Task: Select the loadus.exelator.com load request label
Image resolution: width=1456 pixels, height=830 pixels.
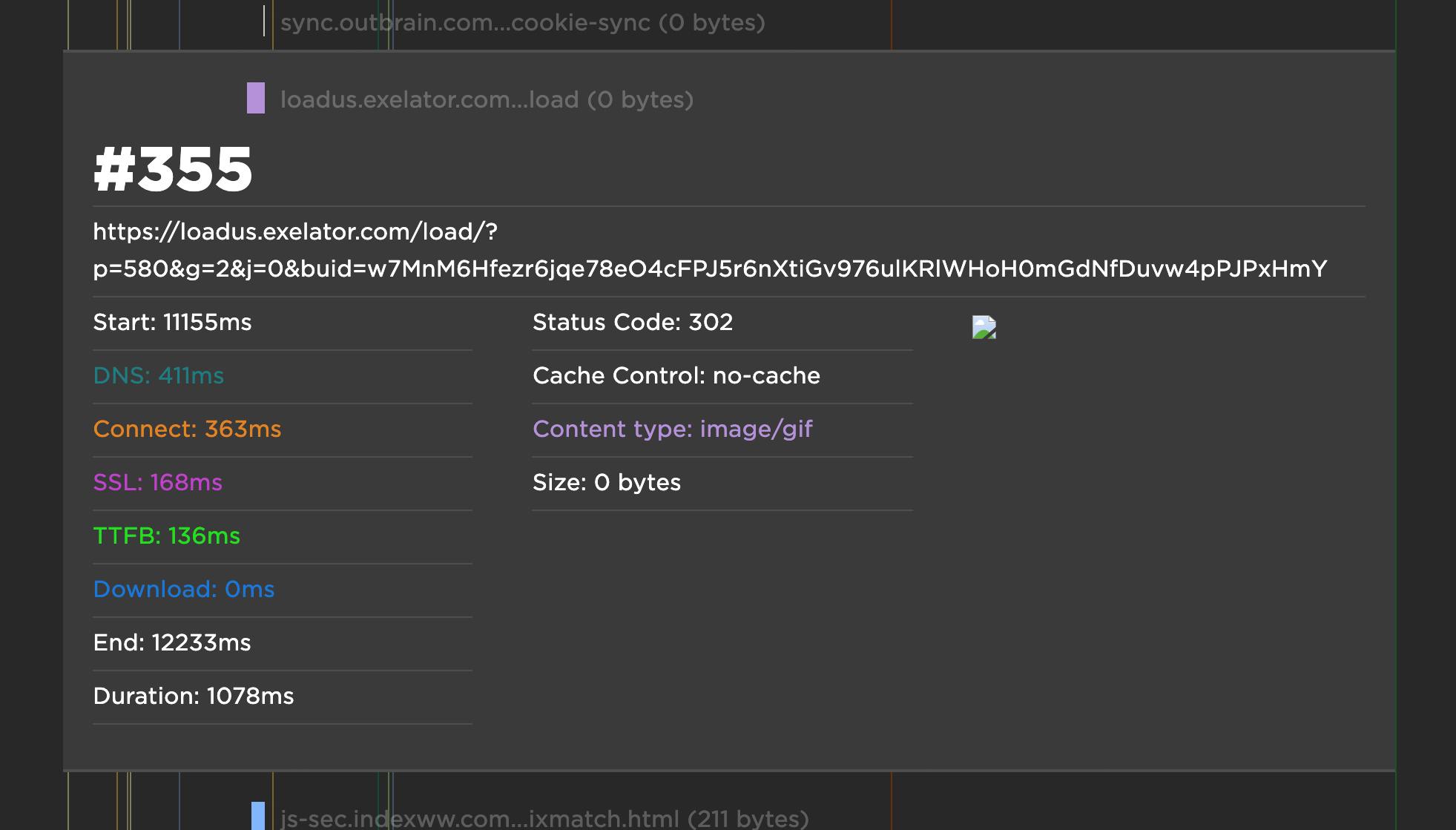Action: (x=487, y=99)
